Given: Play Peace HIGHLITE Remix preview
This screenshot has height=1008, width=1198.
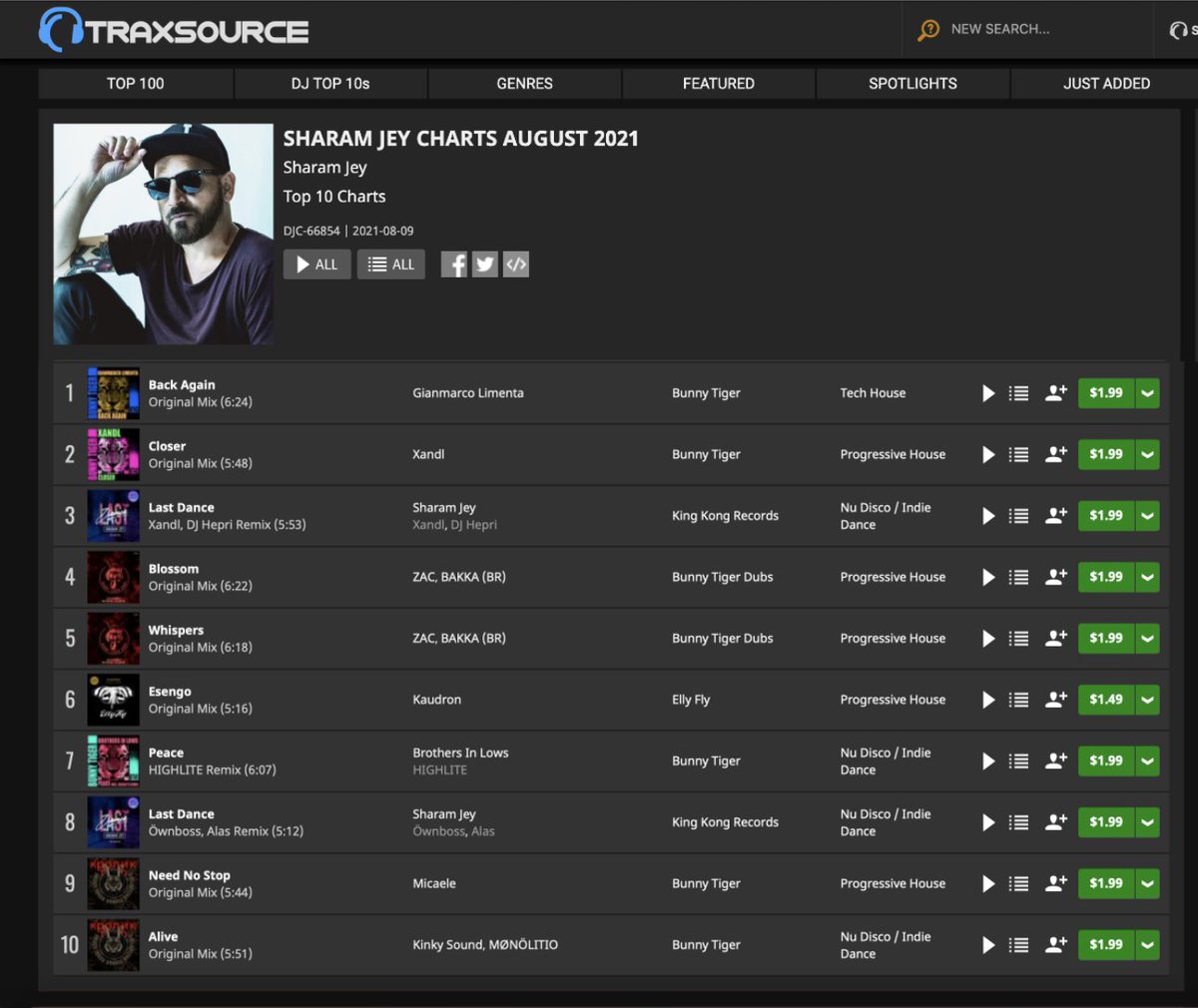Looking at the screenshot, I should 988,761.
